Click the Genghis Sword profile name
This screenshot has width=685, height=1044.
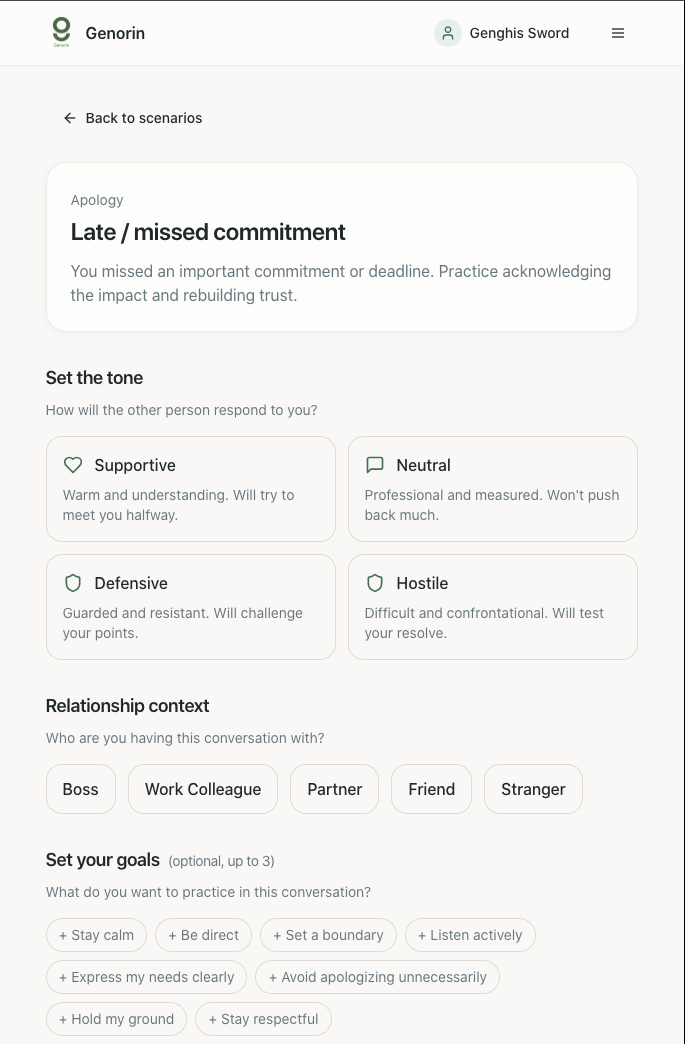519,33
